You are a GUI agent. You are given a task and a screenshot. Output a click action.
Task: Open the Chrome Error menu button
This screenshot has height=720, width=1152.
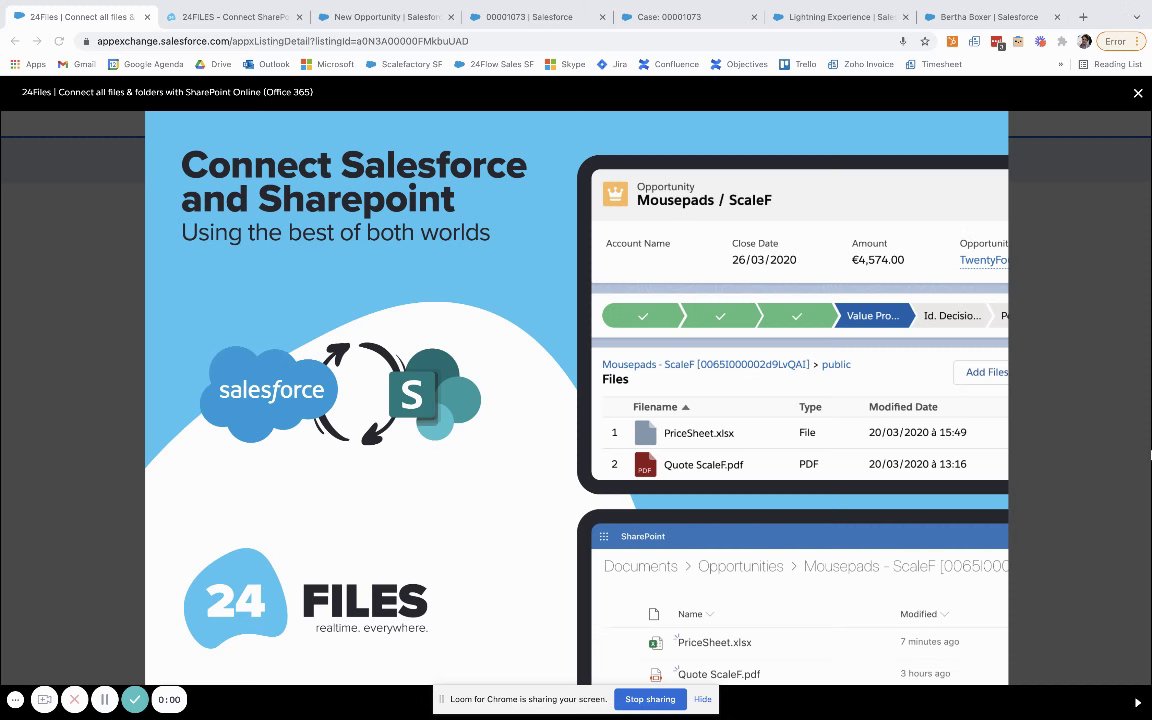(x=1121, y=41)
